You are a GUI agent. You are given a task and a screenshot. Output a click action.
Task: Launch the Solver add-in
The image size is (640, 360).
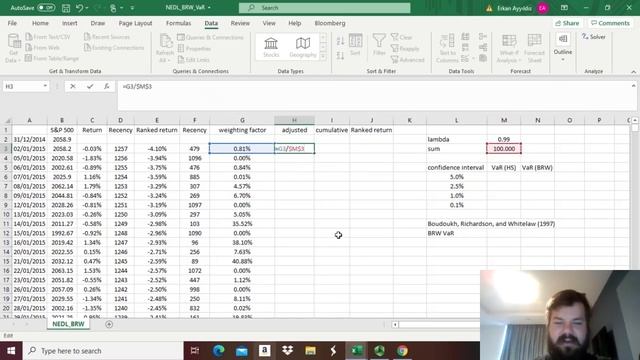(x=594, y=37)
